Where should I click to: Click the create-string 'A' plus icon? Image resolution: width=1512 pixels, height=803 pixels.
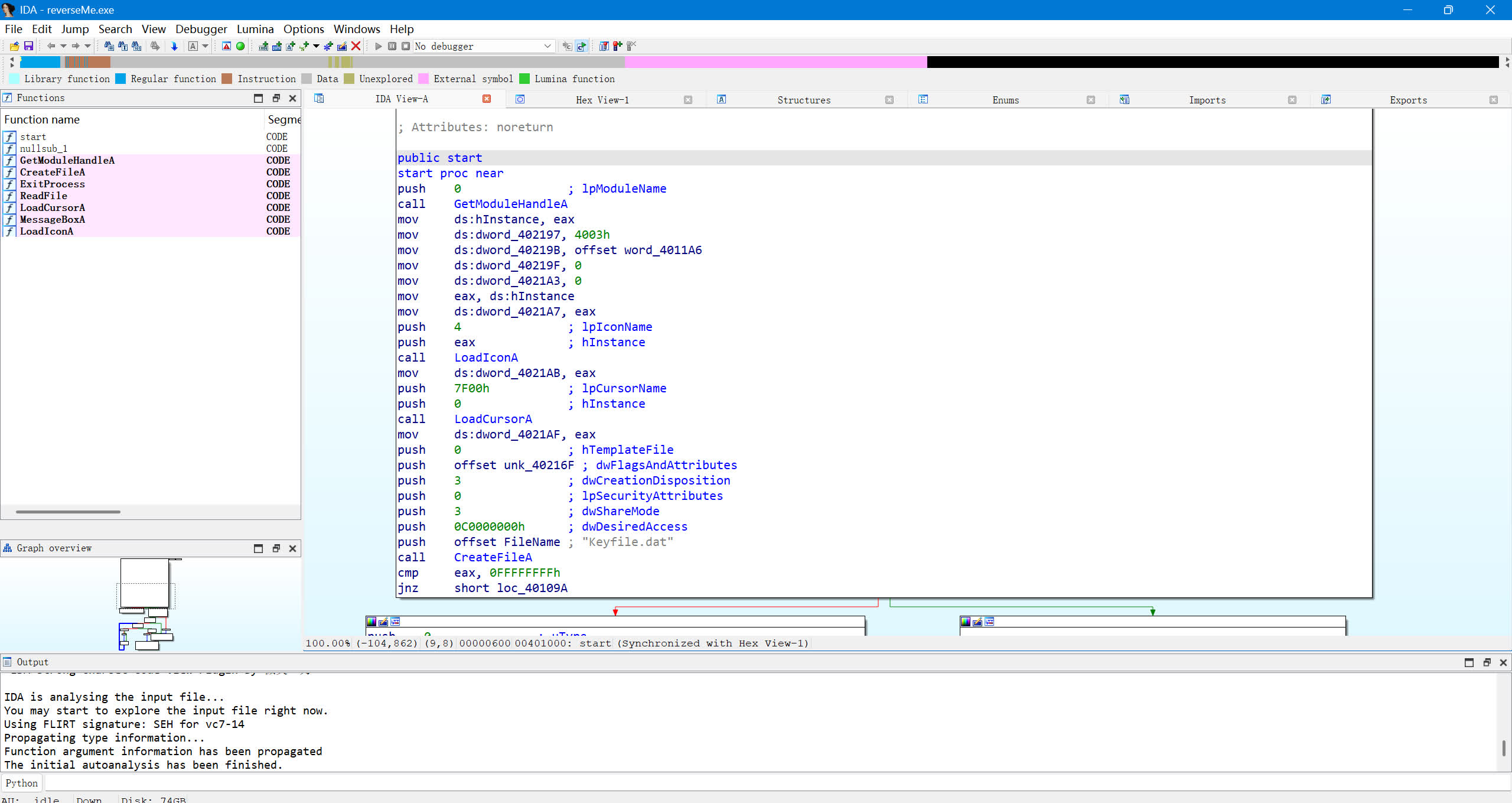click(x=291, y=46)
